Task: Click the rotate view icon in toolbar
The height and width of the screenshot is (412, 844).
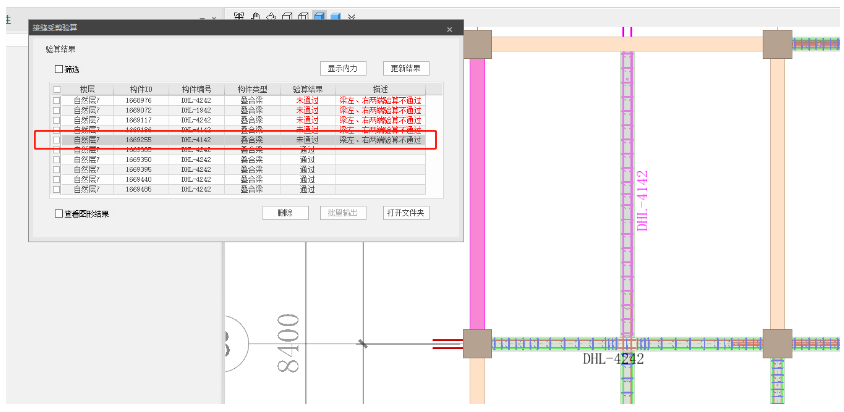Action: coord(272,17)
